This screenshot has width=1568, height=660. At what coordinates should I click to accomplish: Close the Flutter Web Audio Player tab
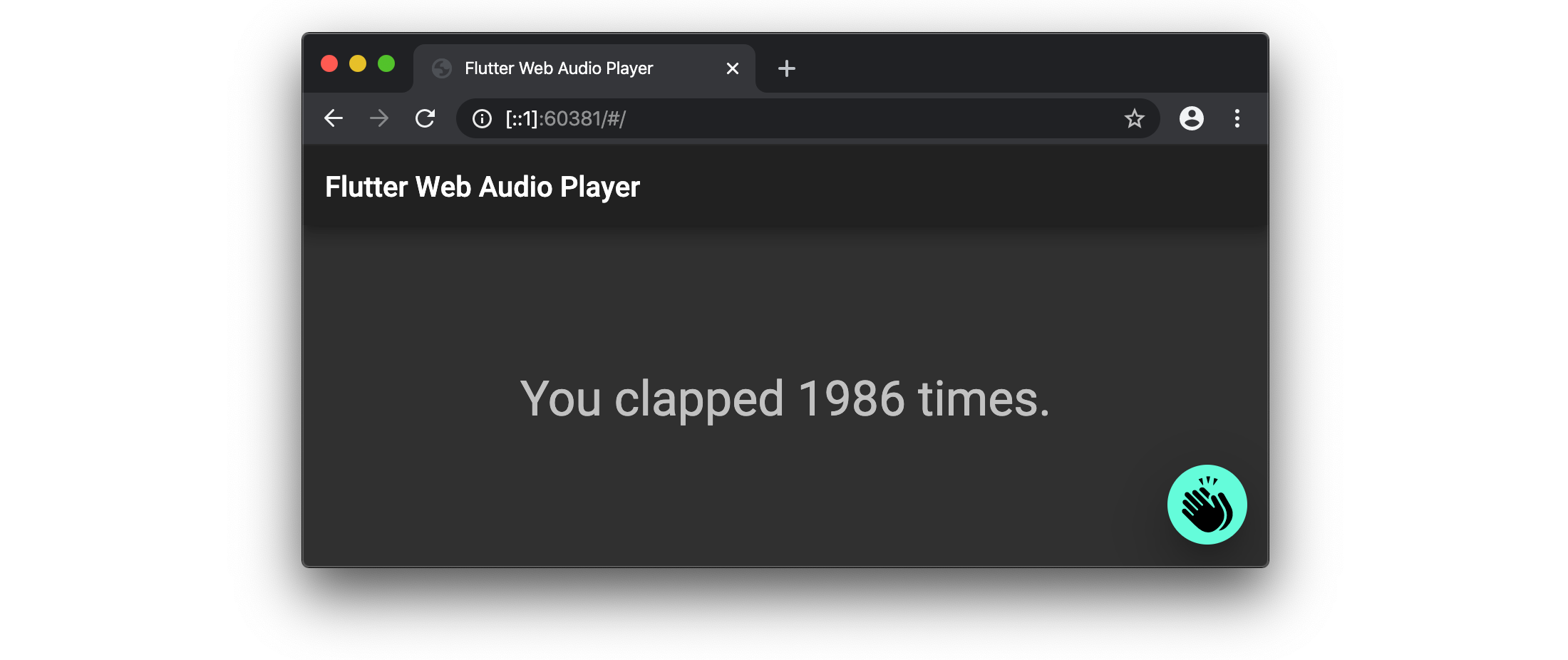733,68
